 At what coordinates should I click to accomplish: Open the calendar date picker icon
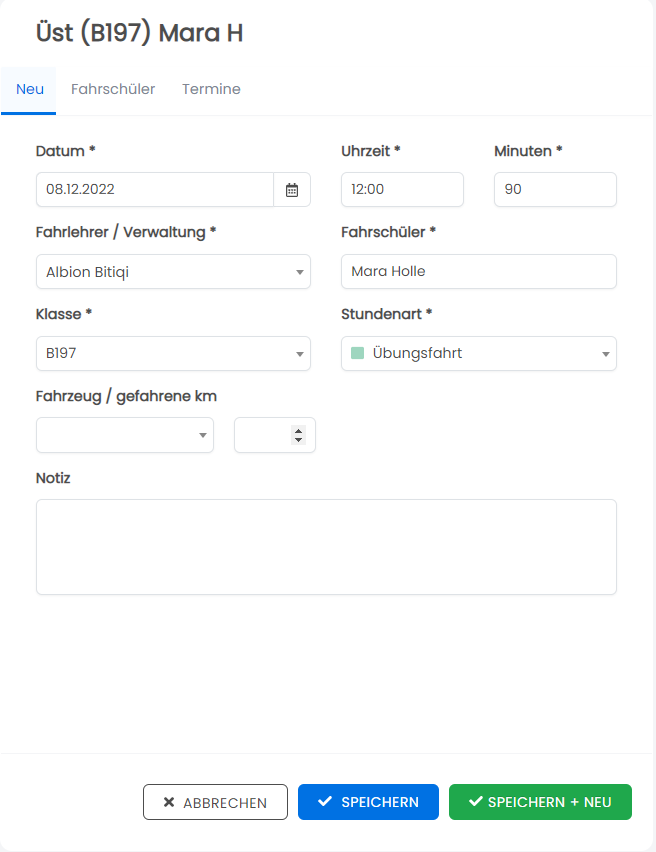click(x=292, y=190)
